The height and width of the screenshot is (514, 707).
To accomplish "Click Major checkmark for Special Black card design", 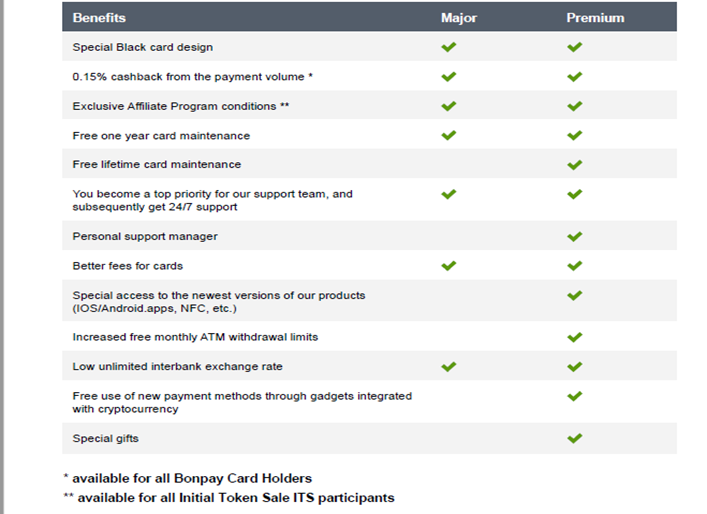I will click(x=449, y=47).
